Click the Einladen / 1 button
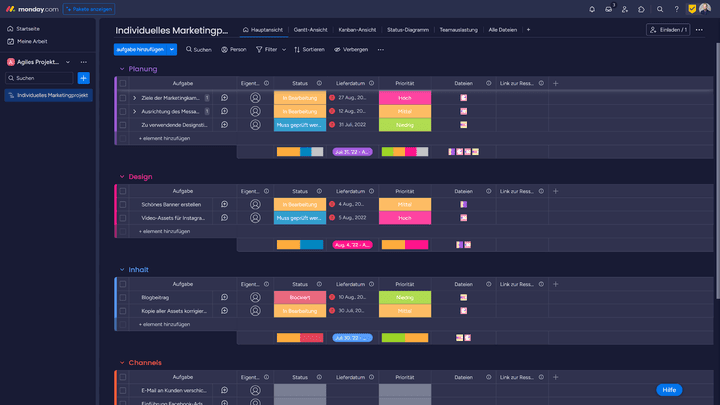The height and width of the screenshot is (405, 720). point(668,30)
